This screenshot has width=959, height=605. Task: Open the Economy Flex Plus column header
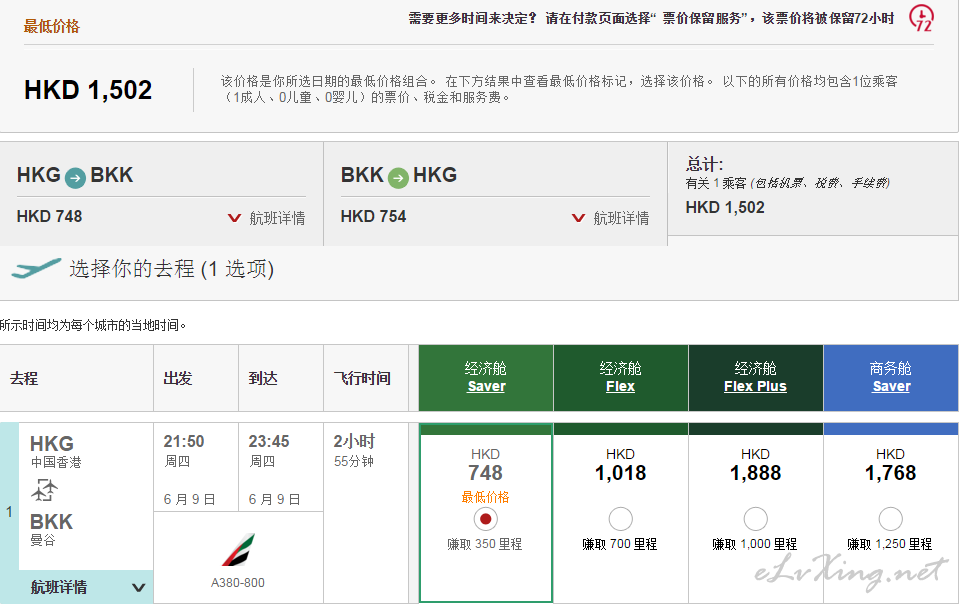(755, 386)
